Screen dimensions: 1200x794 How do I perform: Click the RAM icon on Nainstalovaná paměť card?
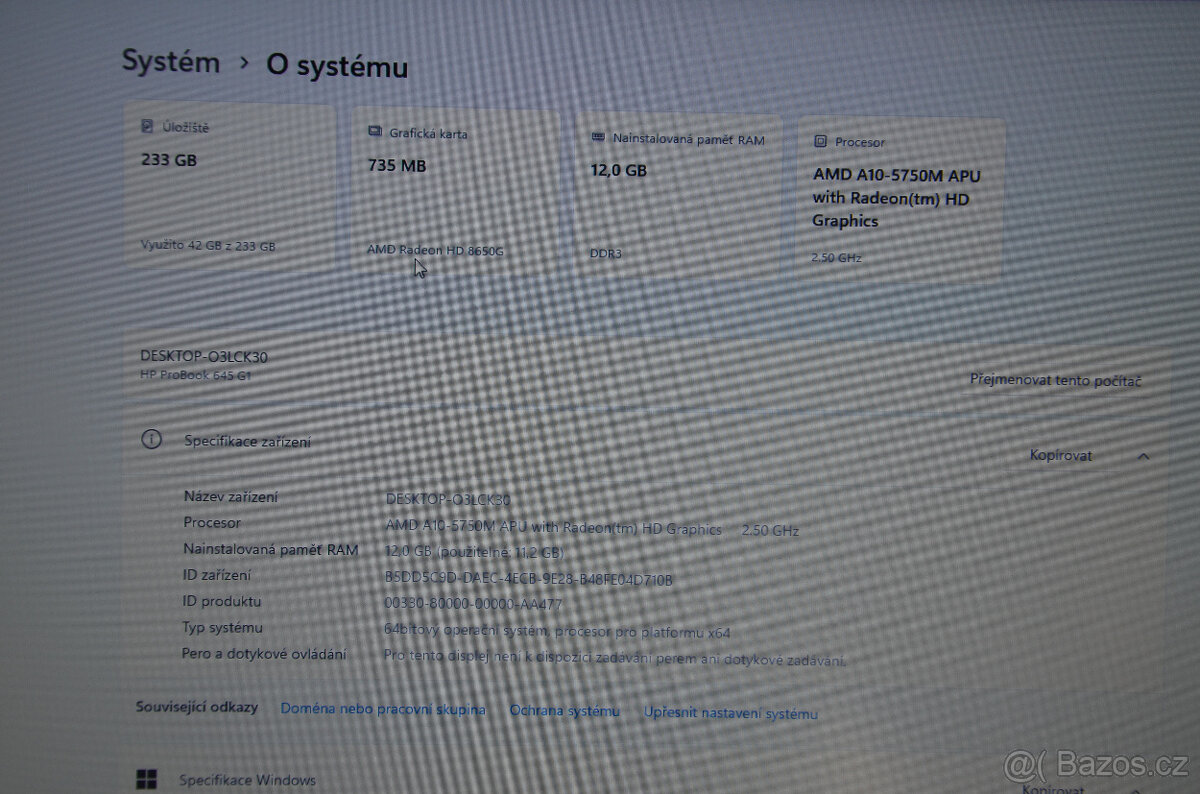(x=597, y=138)
